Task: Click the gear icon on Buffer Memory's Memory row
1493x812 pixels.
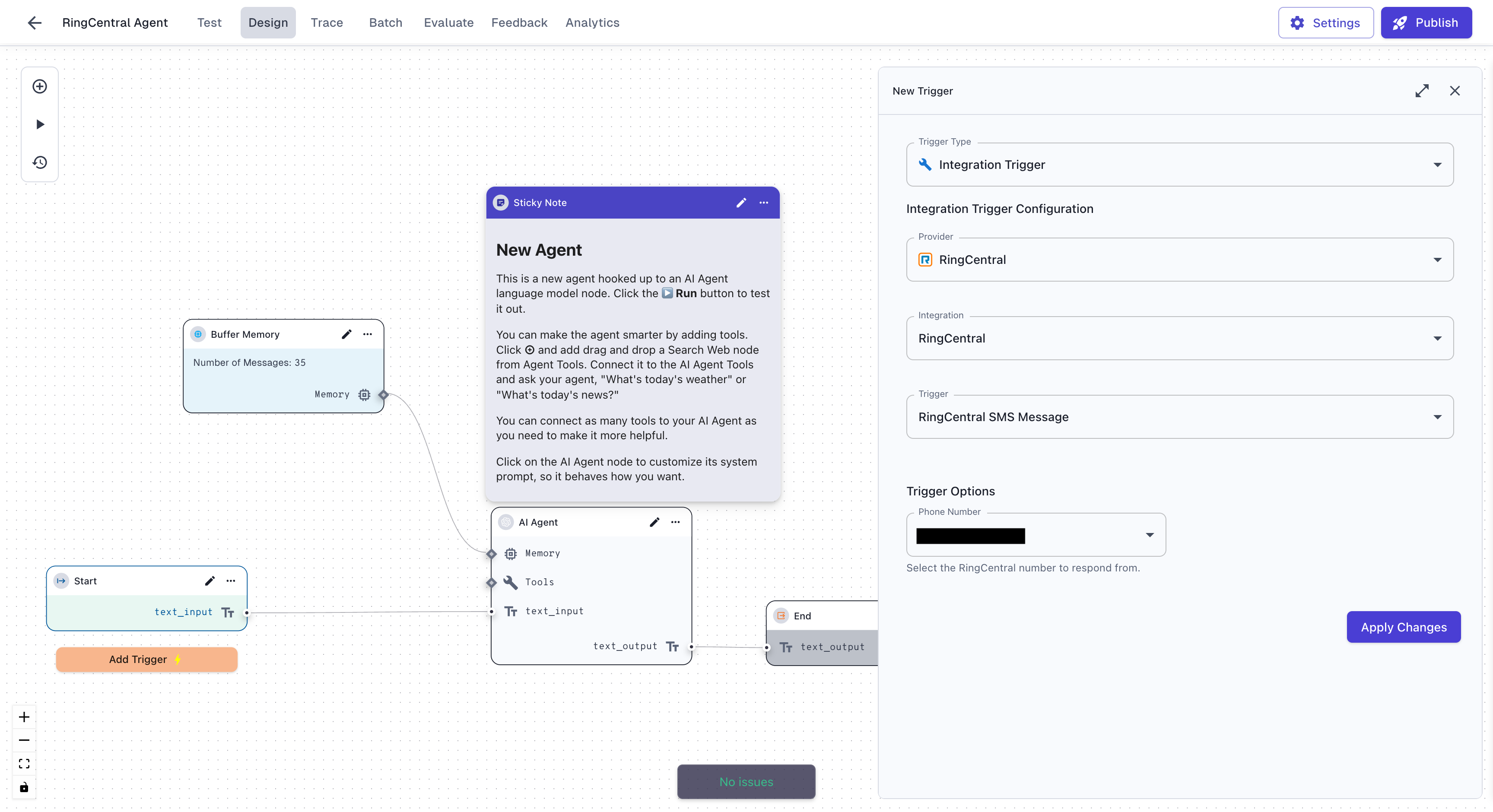Action: click(x=364, y=394)
